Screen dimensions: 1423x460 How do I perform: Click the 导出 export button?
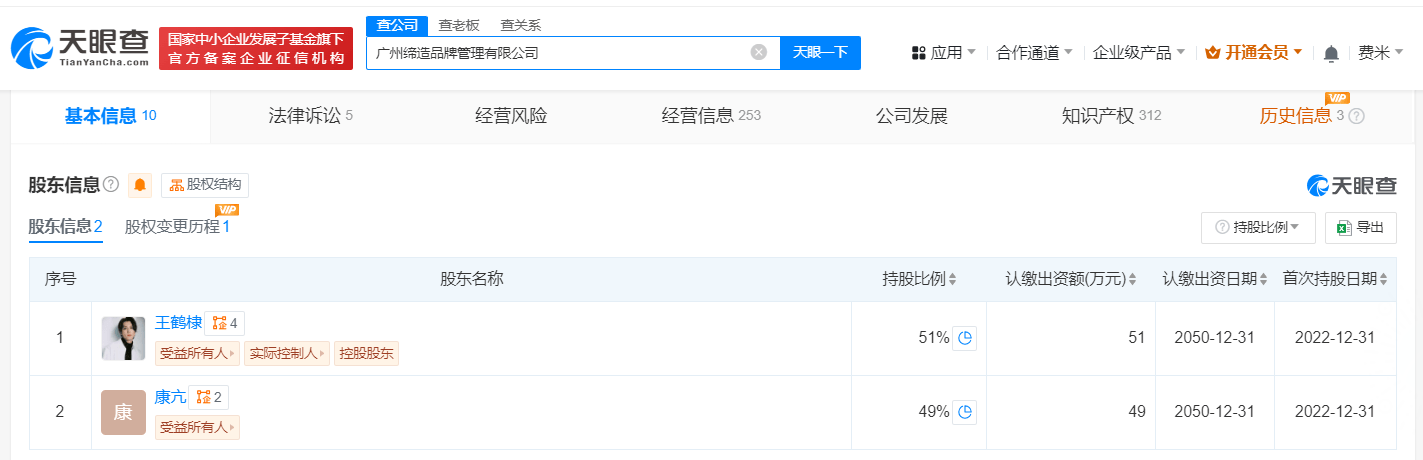click(x=1360, y=228)
